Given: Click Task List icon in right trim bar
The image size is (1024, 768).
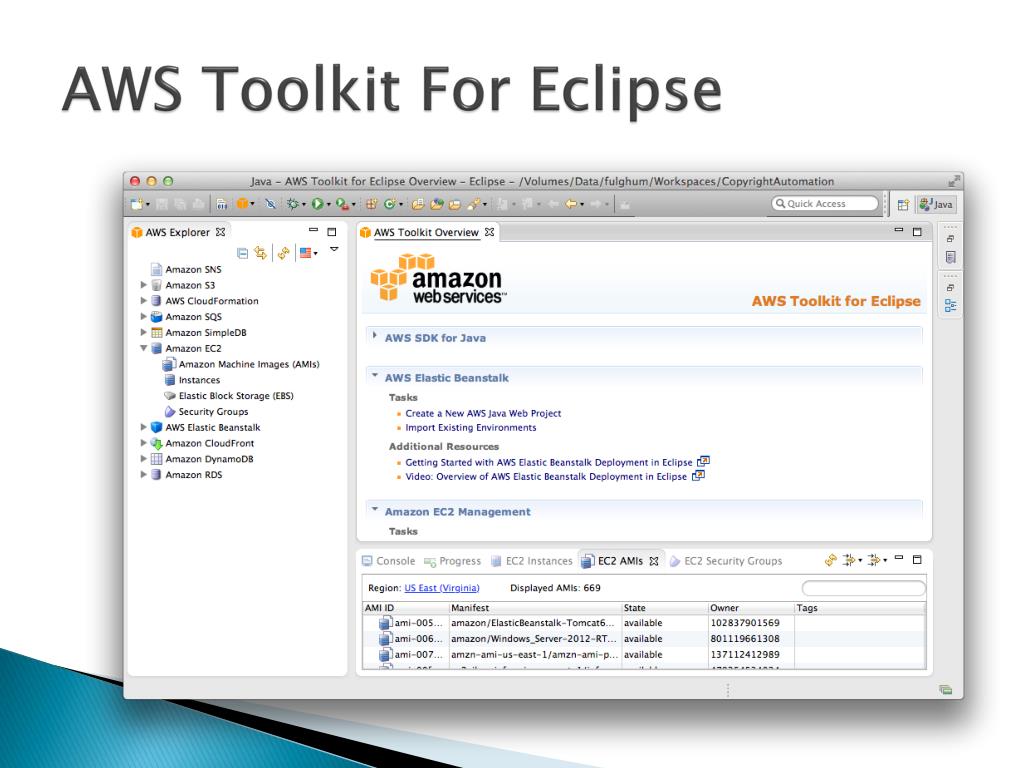Looking at the screenshot, I should [x=950, y=257].
